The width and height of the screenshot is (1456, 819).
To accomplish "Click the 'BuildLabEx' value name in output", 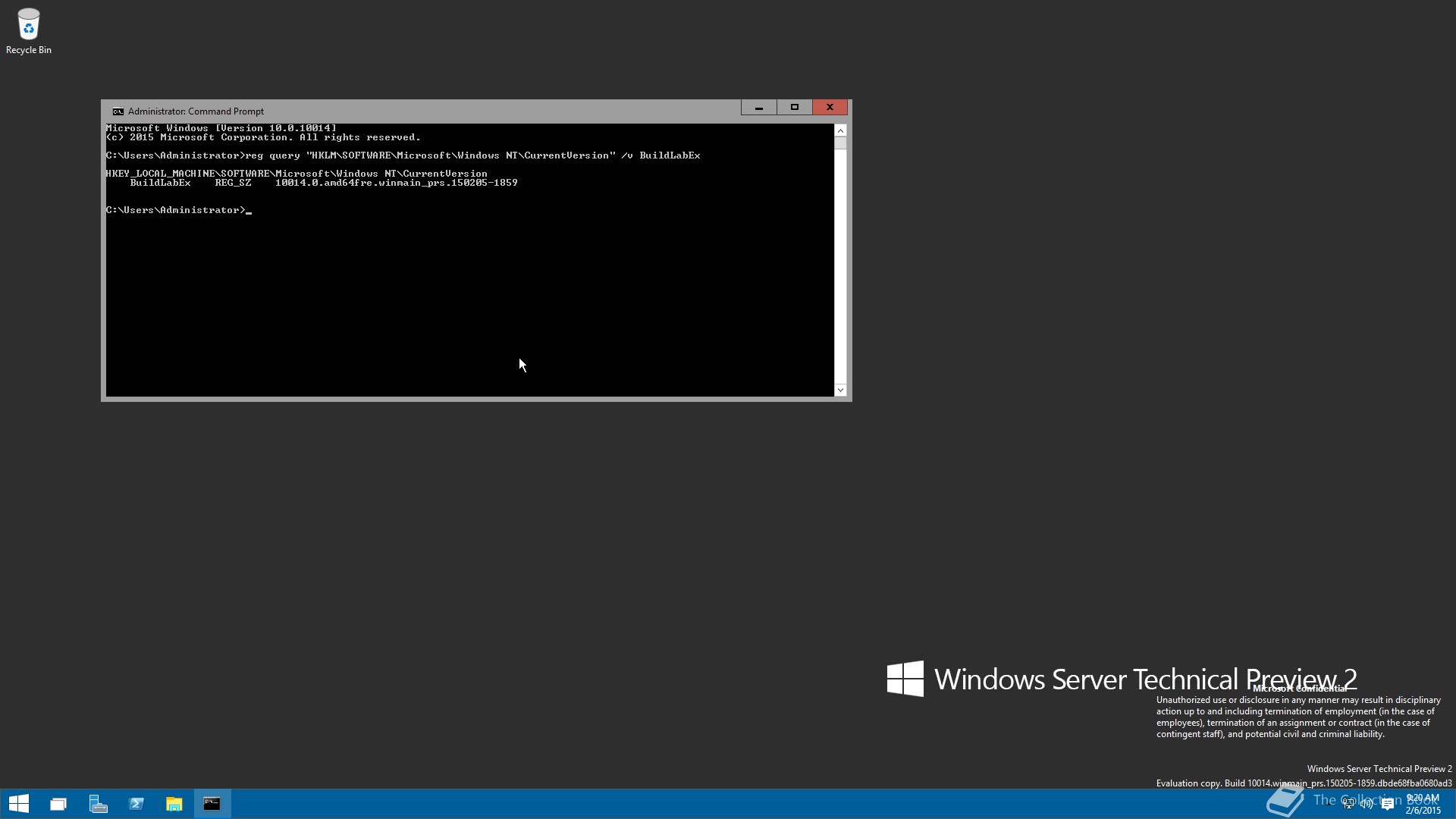I will click(161, 183).
